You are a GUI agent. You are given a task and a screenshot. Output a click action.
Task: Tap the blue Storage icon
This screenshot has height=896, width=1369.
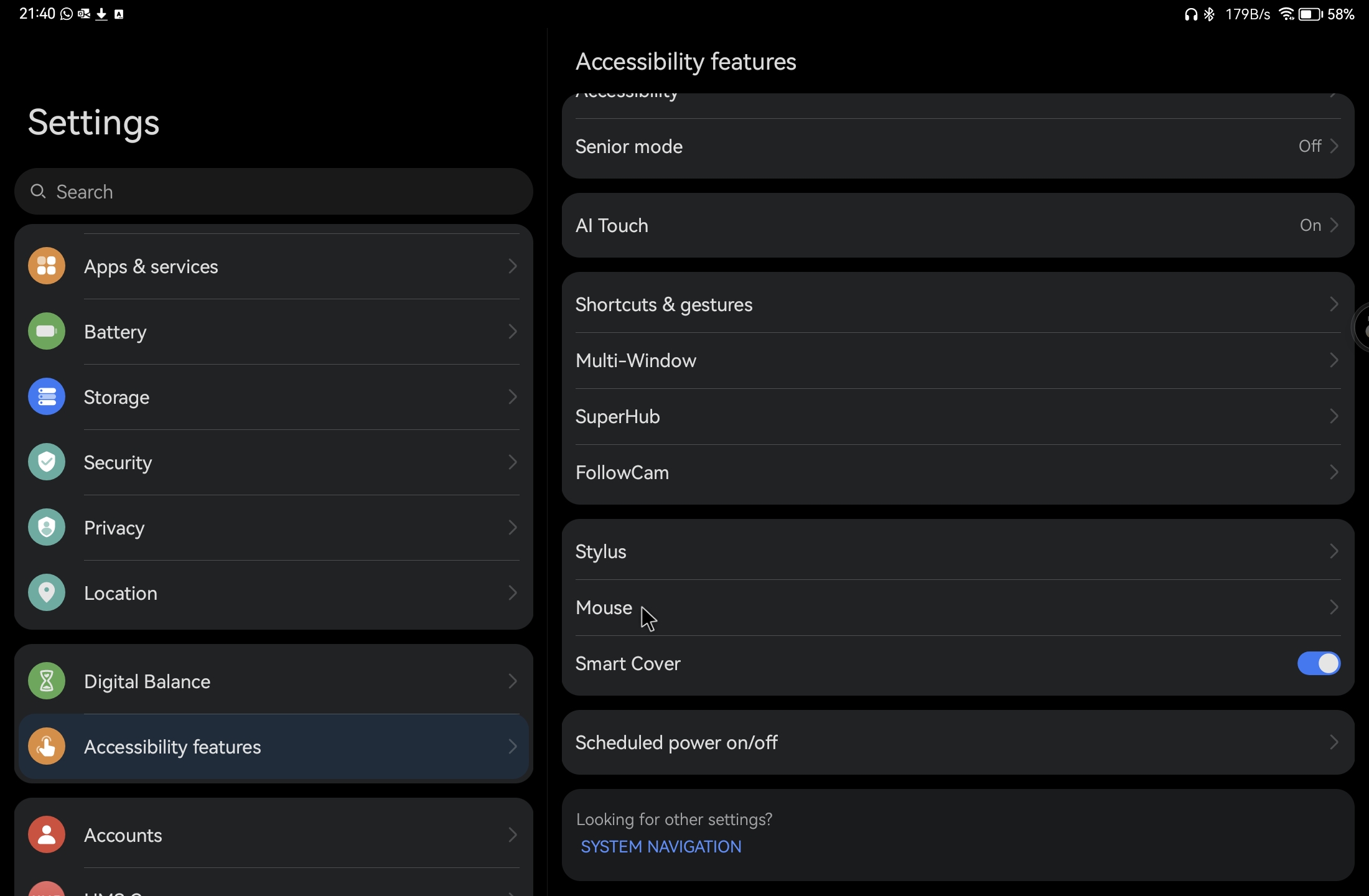pos(47,397)
